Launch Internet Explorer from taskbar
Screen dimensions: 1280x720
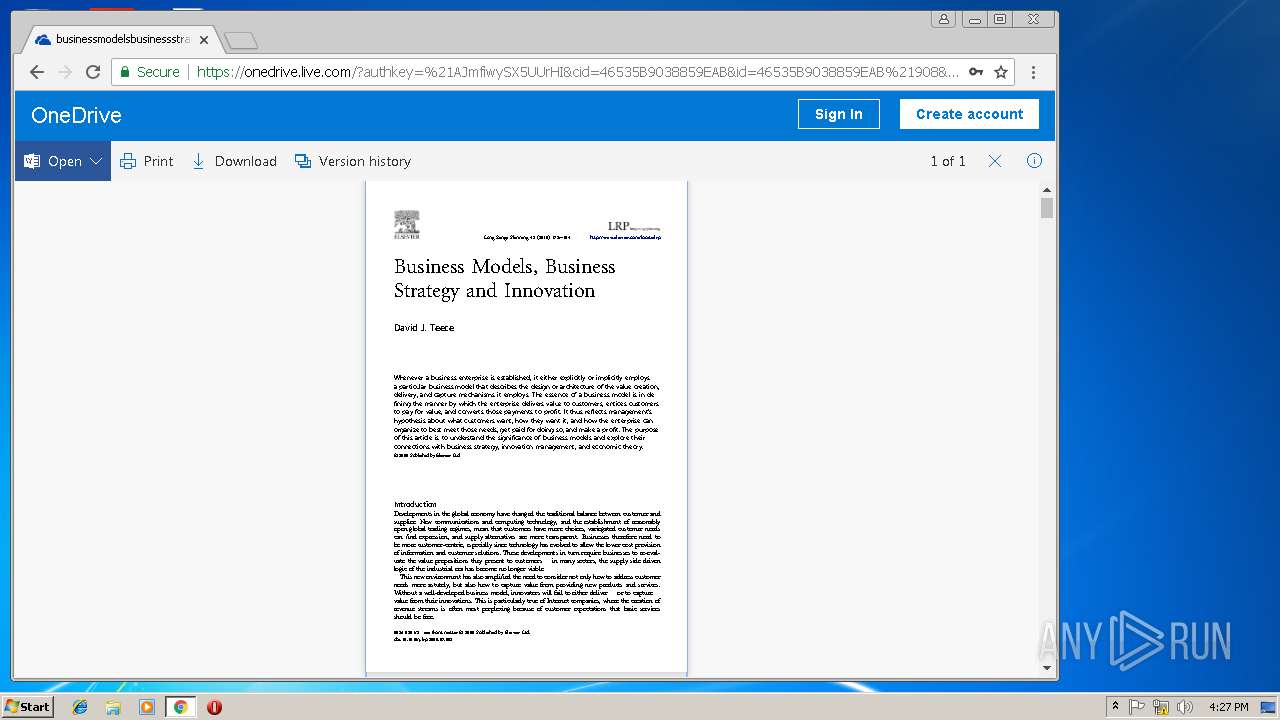(80, 707)
